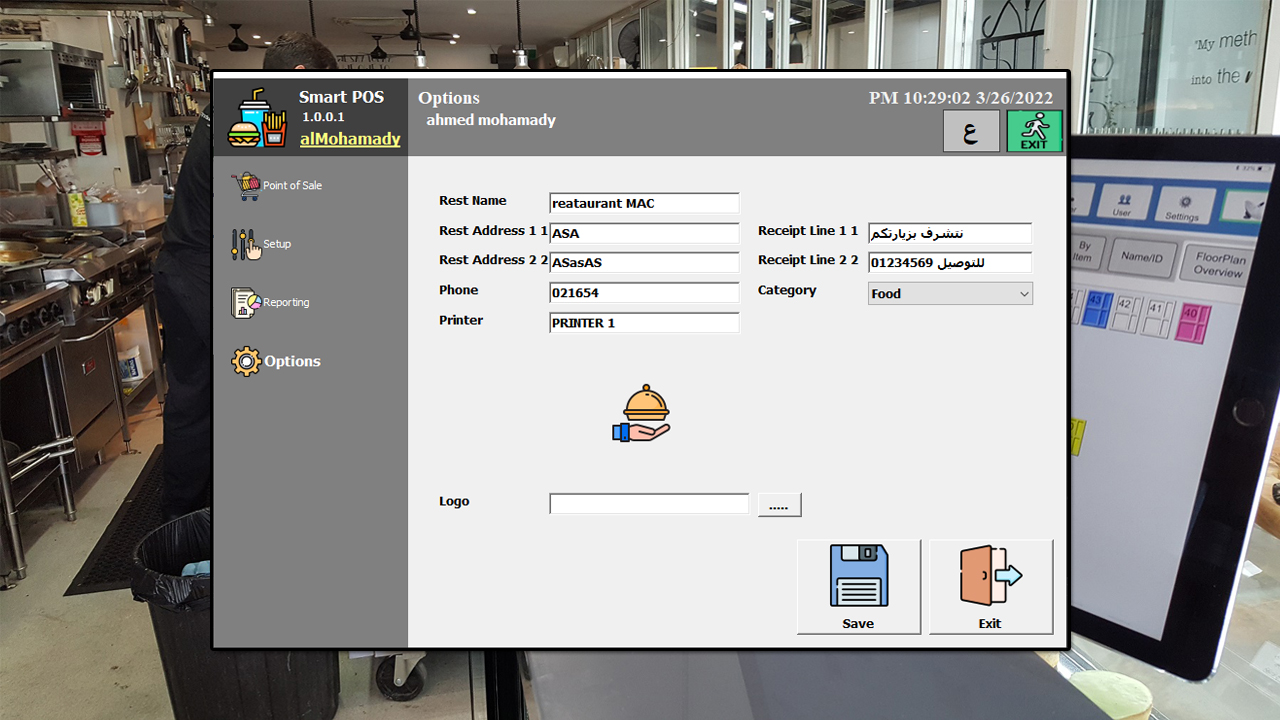Click the Exit door icon
The image size is (1280, 720).
[x=989, y=575]
